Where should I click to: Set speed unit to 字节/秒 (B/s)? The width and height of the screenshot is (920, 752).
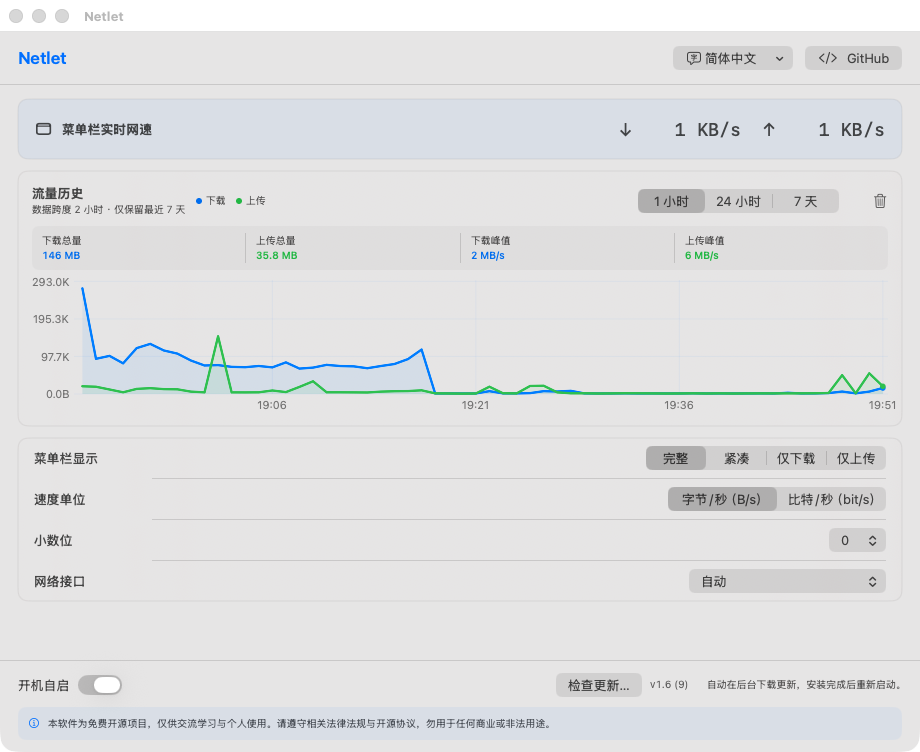pyautogui.click(x=722, y=499)
